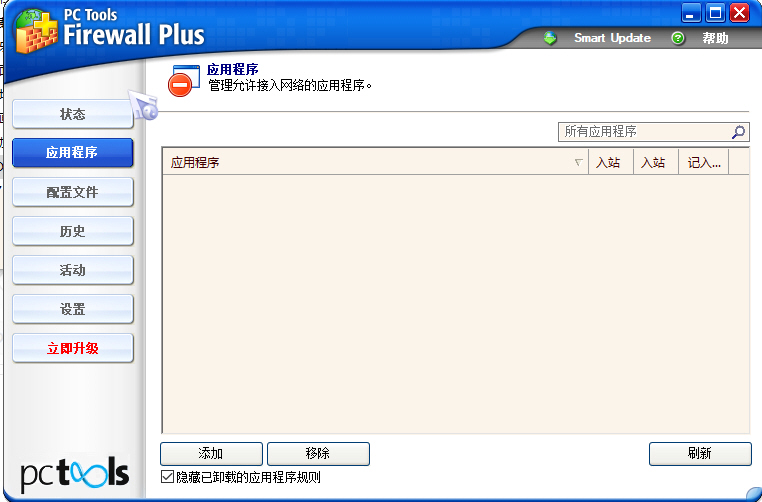The image size is (762, 502).
Task: Open Smart Update
Action: point(612,38)
